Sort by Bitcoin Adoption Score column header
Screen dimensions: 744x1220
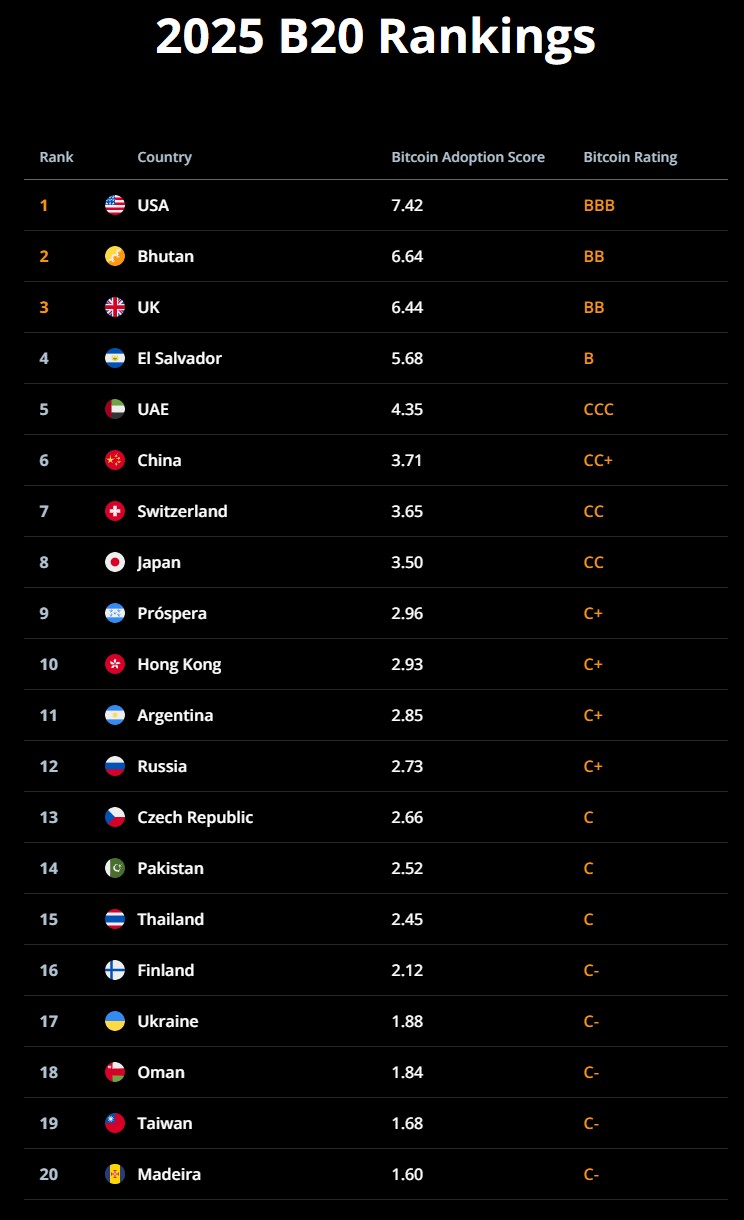point(468,157)
